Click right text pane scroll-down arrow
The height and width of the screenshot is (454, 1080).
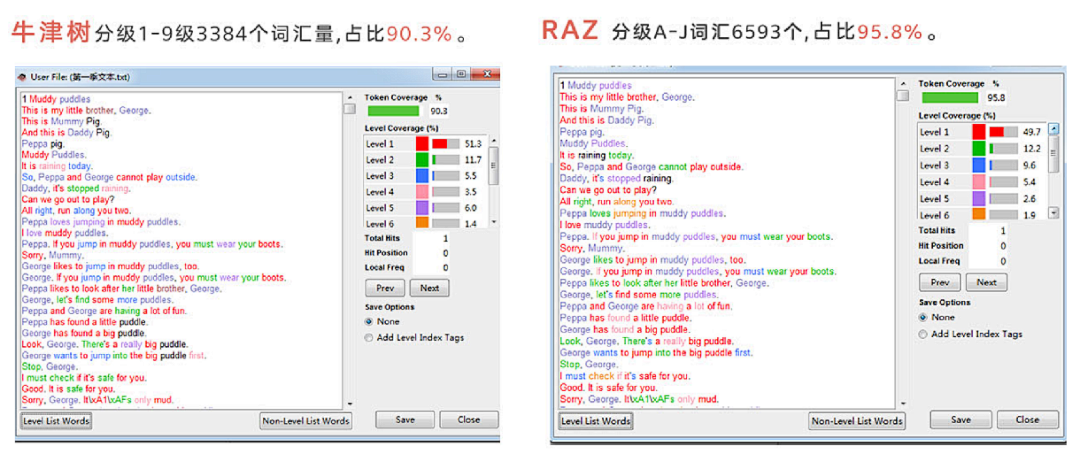(x=902, y=404)
